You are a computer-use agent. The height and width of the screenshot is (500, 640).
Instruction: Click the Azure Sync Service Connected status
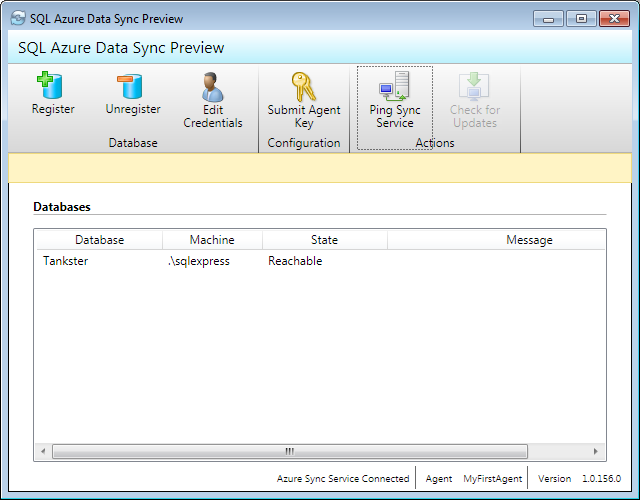coord(343,479)
